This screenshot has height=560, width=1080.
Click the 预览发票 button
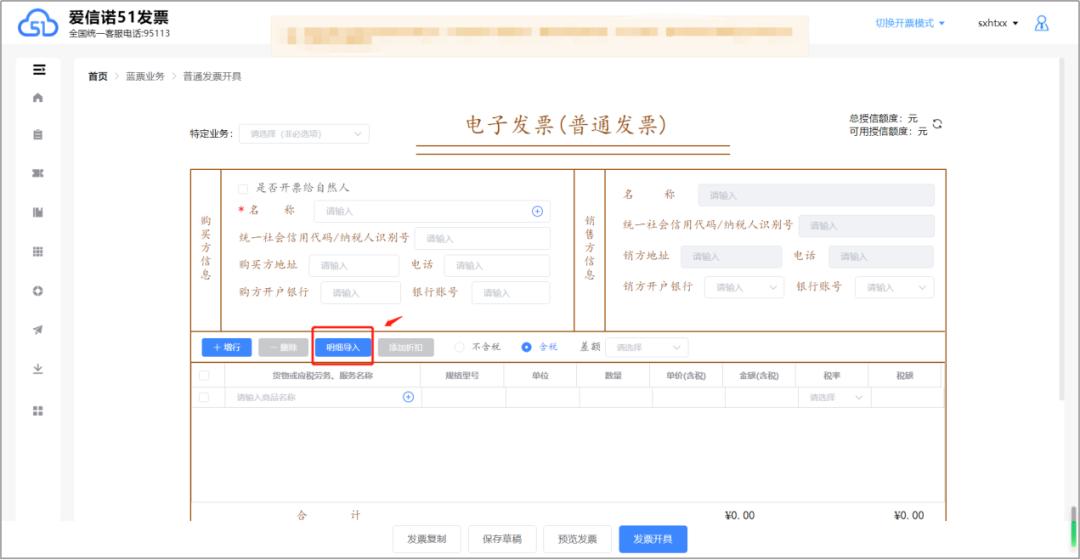(x=577, y=539)
